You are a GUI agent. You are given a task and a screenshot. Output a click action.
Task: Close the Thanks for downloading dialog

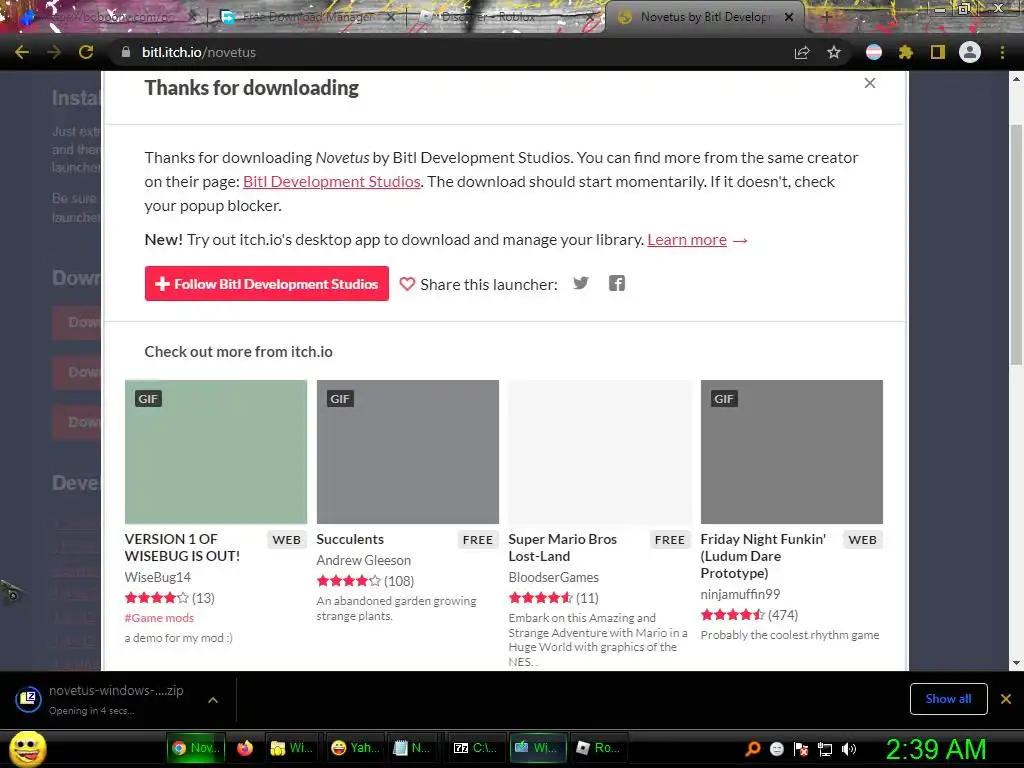[x=870, y=83]
